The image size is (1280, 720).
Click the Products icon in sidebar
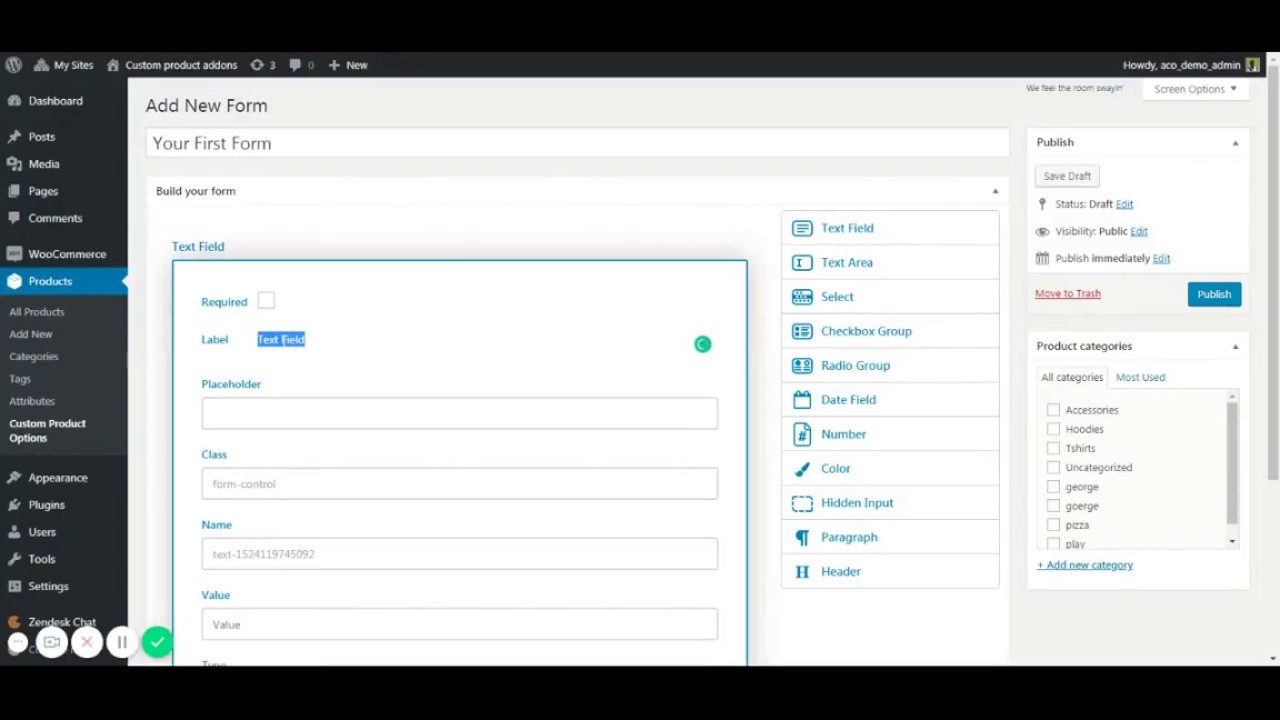[14, 281]
